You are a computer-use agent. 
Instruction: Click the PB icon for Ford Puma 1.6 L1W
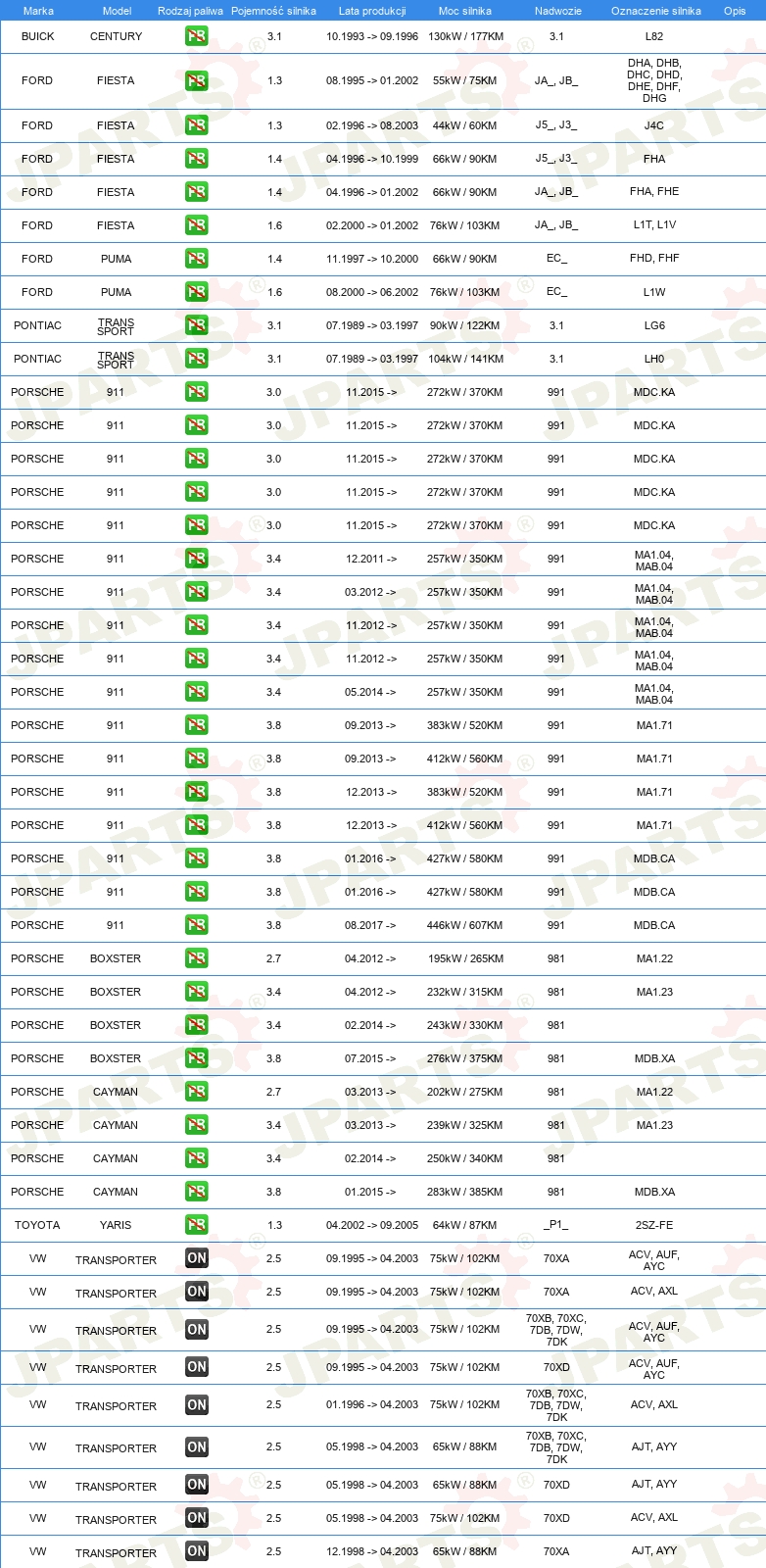click(196, 292)
